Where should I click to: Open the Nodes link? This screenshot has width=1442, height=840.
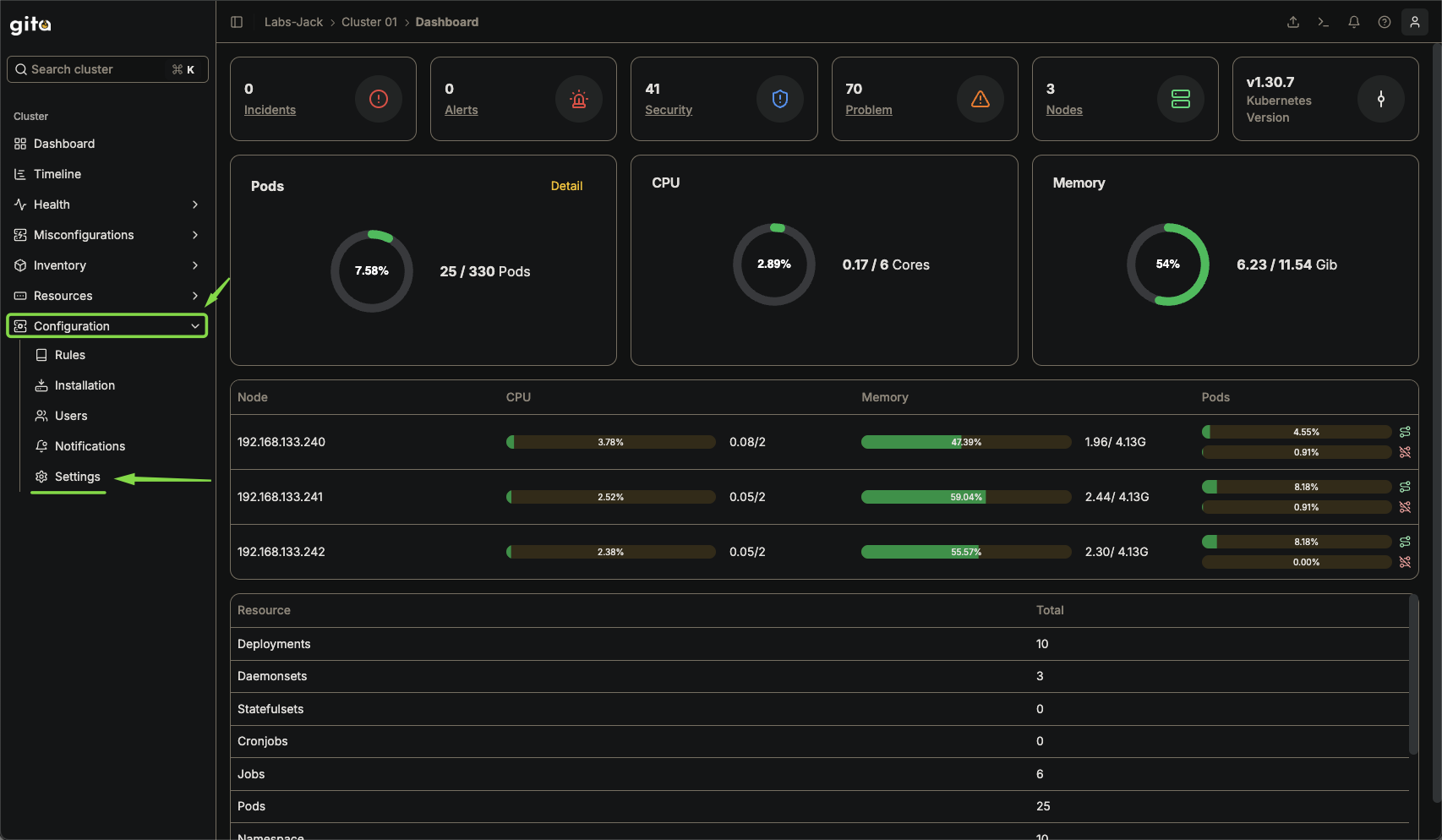[1064, 110]
